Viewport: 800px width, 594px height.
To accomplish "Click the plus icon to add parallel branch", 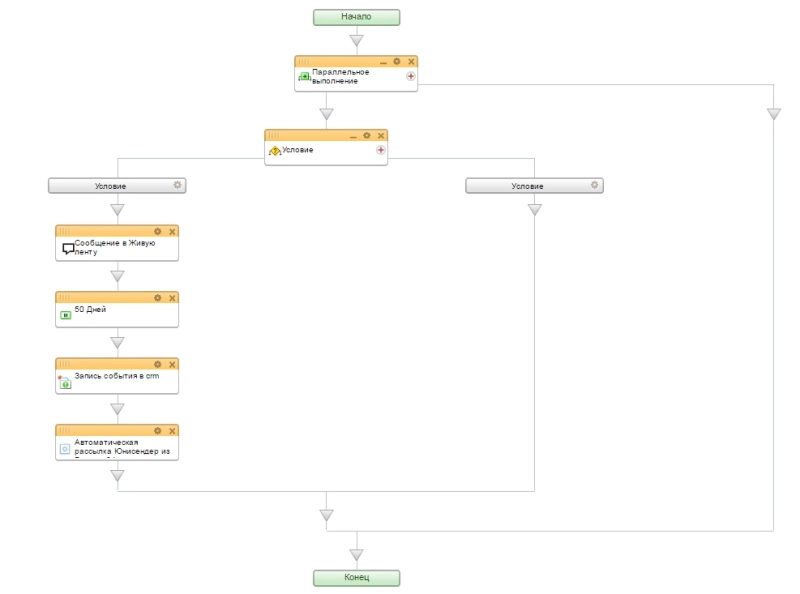I will coord(410,76).
